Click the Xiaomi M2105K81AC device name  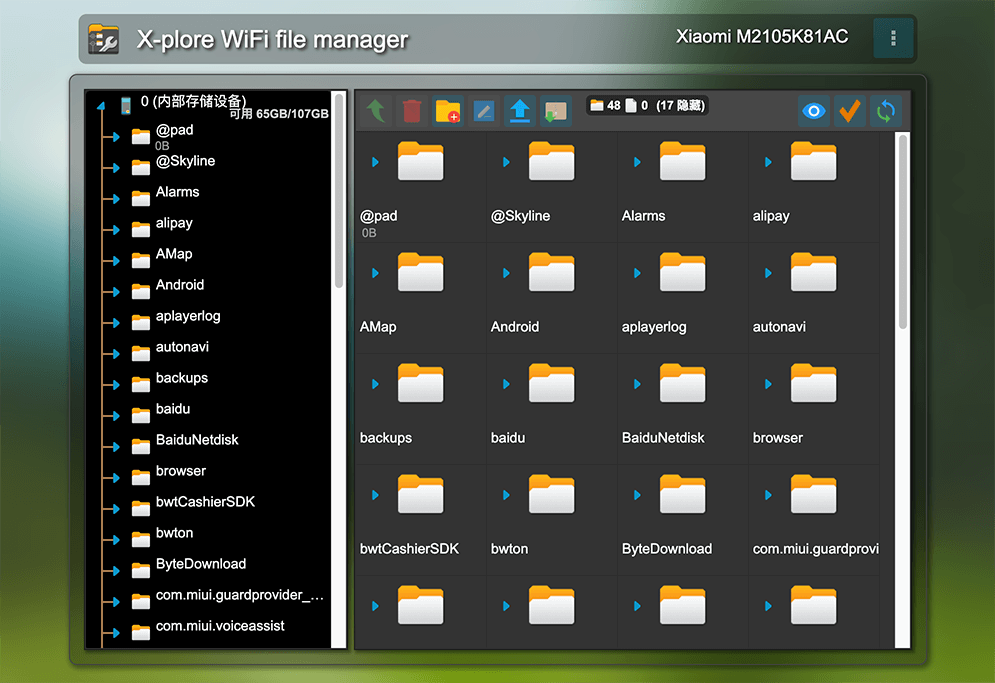[761, 37]
